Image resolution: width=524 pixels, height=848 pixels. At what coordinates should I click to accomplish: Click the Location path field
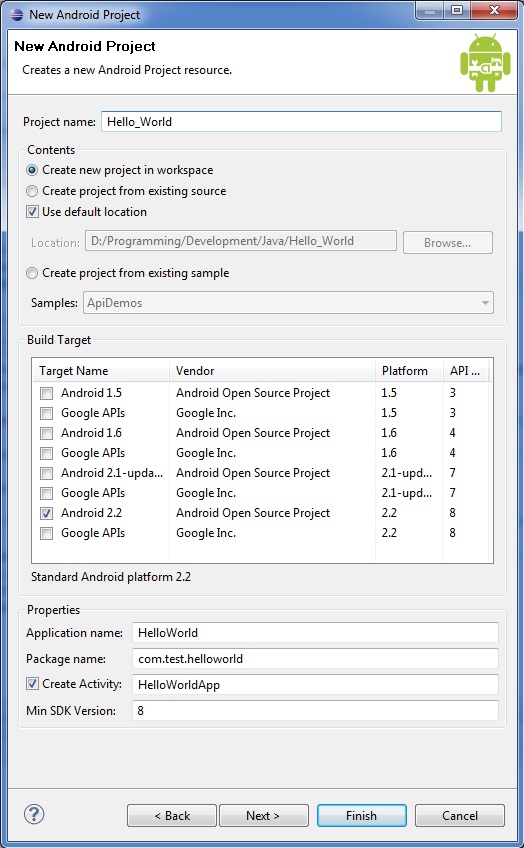[241, 241]
